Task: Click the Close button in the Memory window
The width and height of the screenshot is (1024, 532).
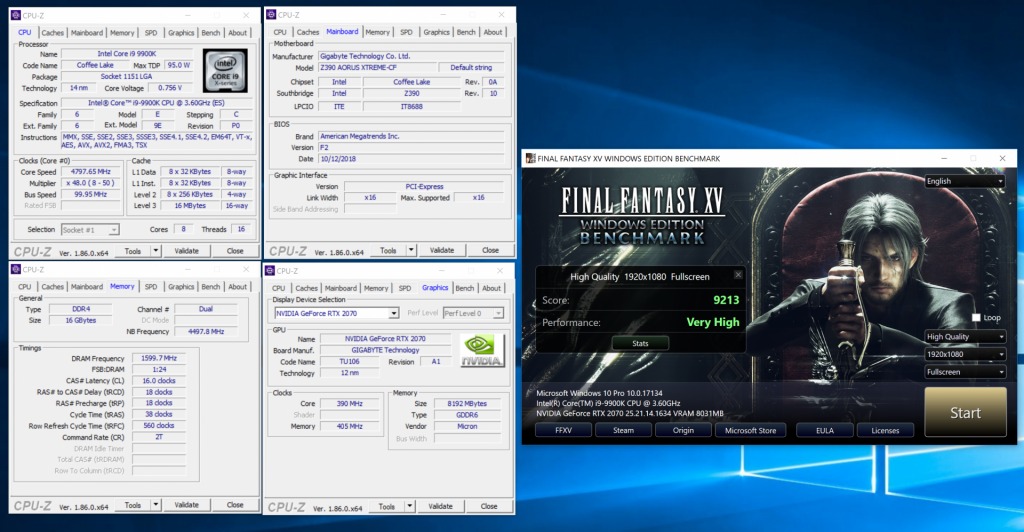Action: [x=235, y=505]
